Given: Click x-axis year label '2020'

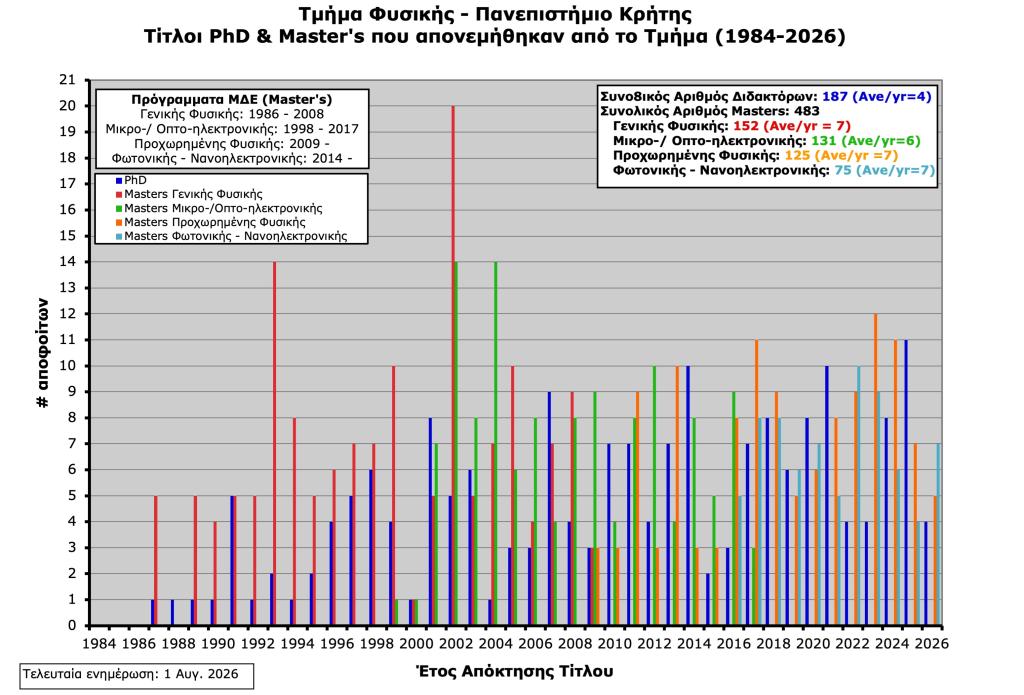Looking at the screenshot, I should (x=812, y=644).
